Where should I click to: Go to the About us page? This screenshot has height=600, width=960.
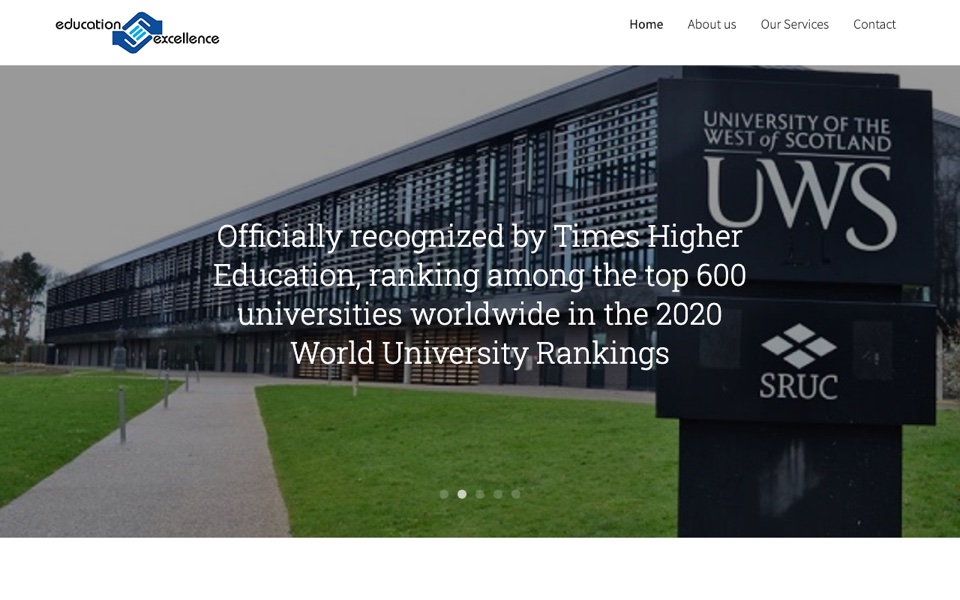711,24
